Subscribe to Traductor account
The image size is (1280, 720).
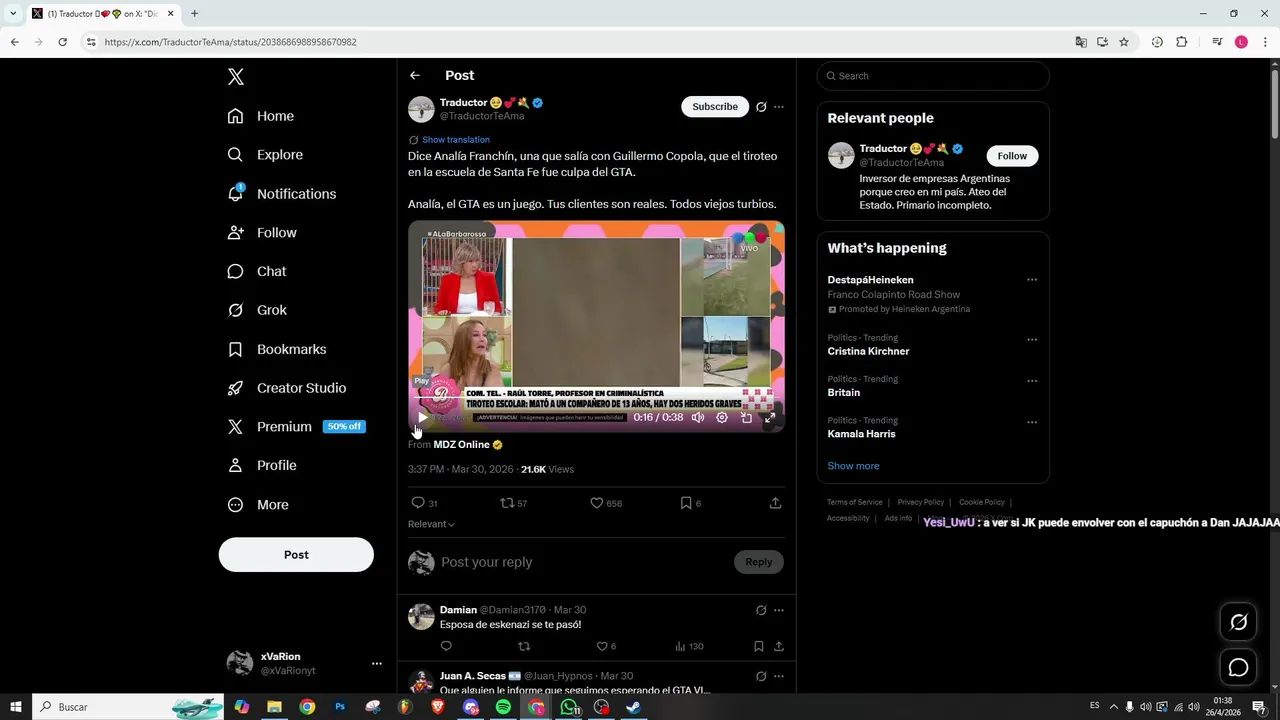[715, 106]
